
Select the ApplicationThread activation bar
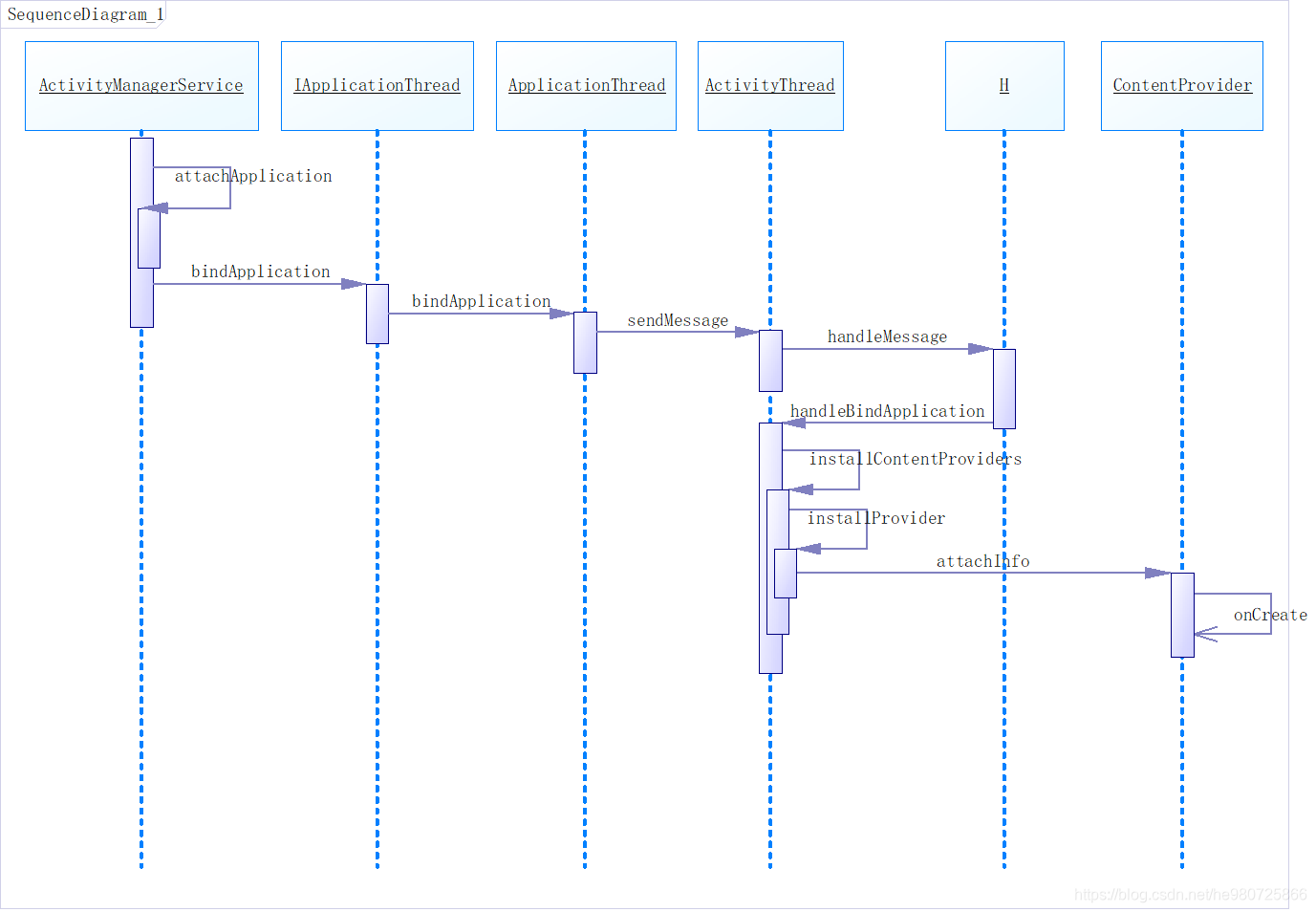coord(585,342)
